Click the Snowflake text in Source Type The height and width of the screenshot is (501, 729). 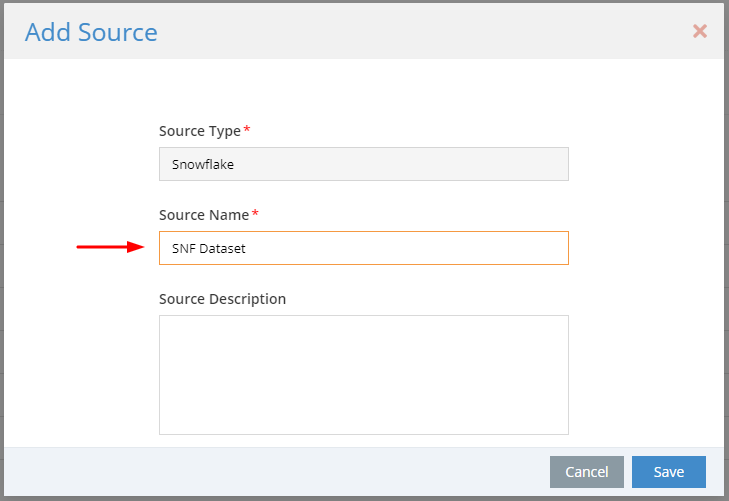[x=203, y=165]
